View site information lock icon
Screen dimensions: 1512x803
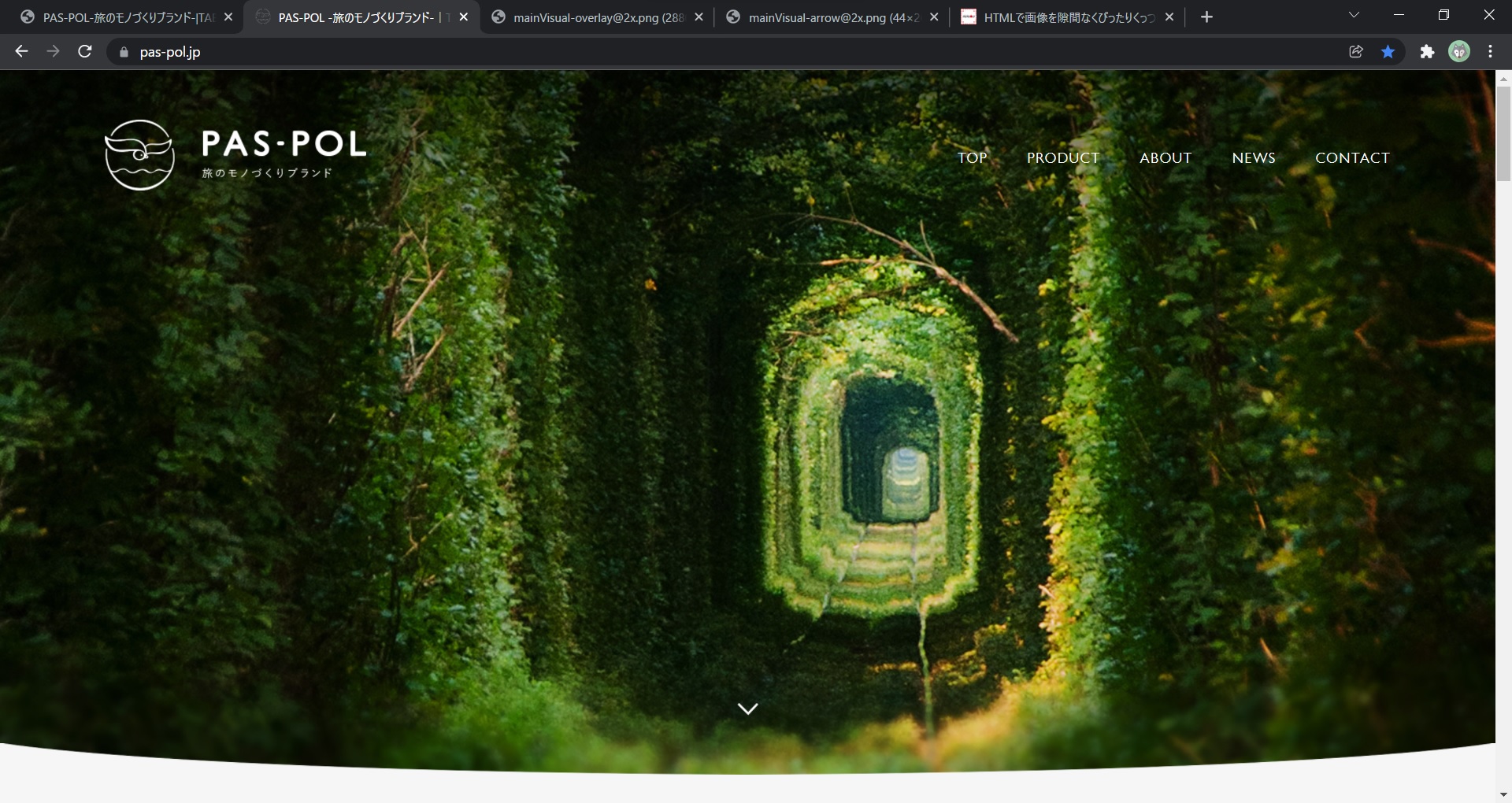pyautogui.click(x=124, y=52)
